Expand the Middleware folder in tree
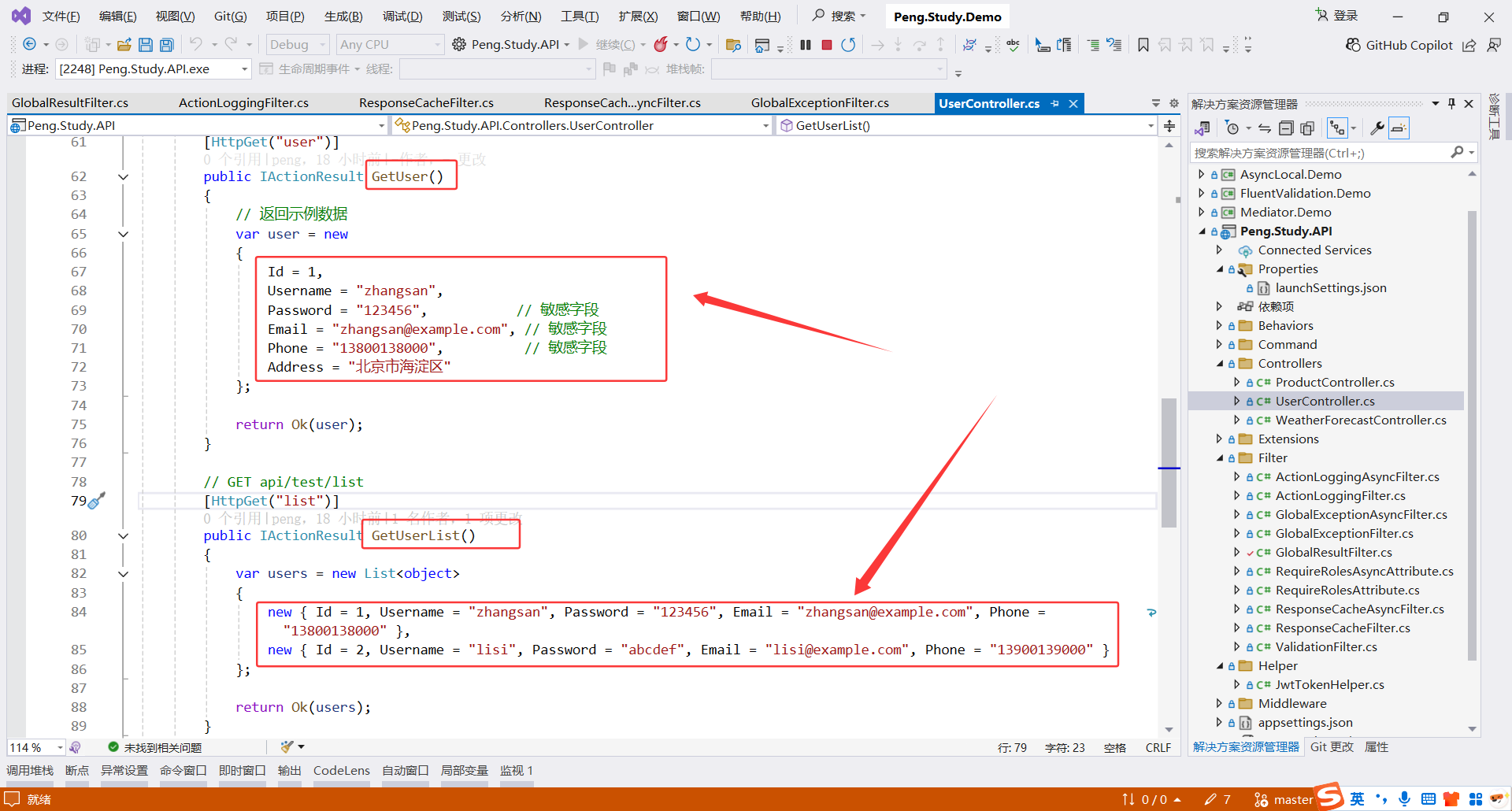This screenshot has height=811, width=1512. point(1220,704)
